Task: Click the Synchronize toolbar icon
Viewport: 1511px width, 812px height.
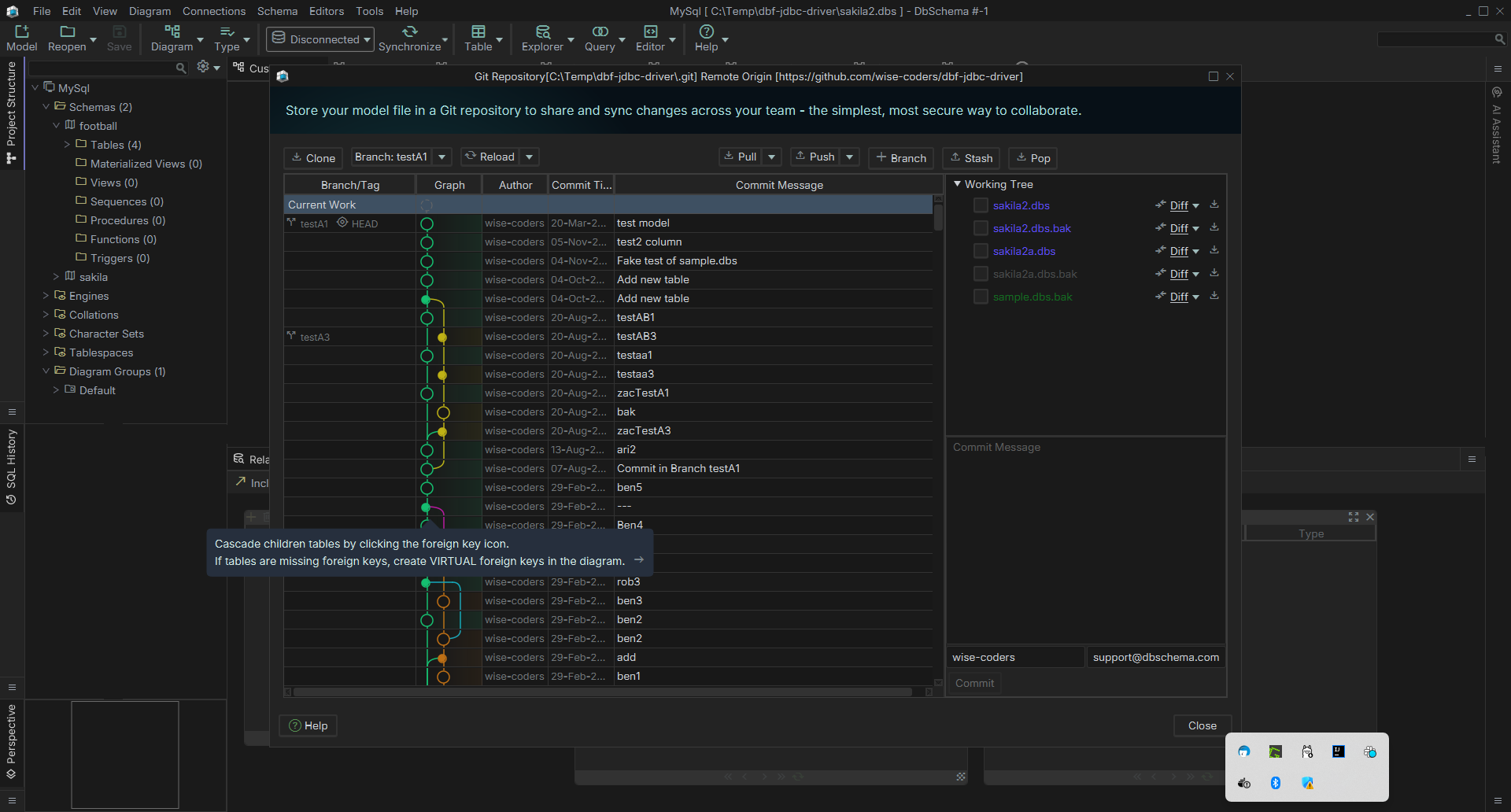Action: 409,37
